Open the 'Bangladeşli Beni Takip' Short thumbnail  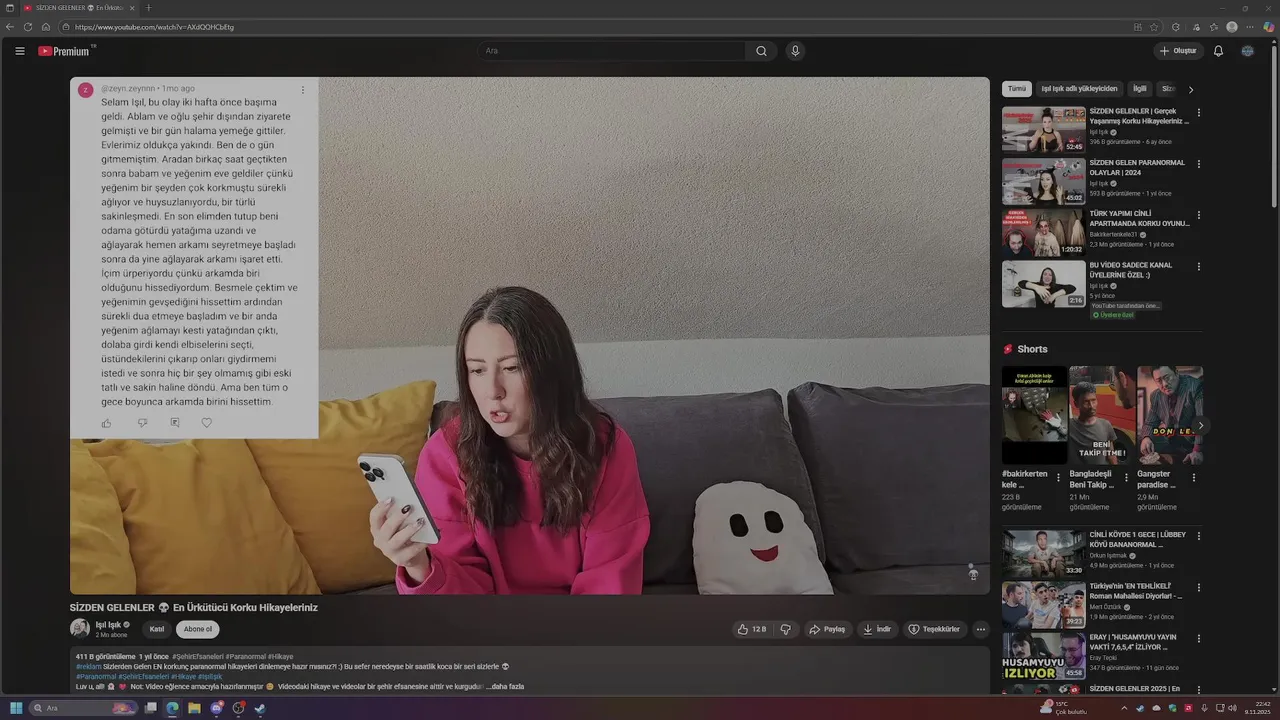tap(1102, 415)
